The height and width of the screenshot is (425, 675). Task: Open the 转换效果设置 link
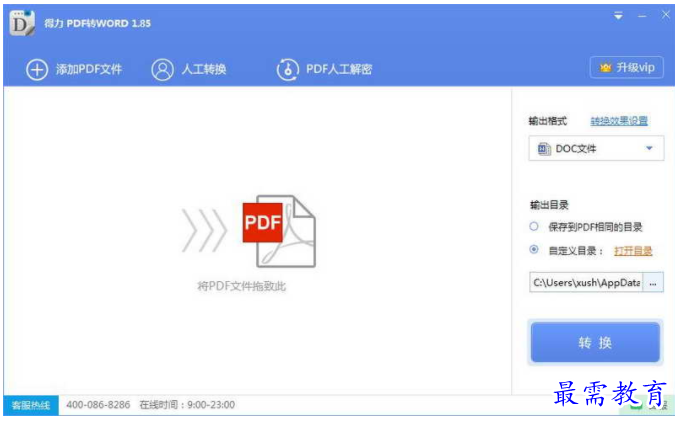[619, 121]
